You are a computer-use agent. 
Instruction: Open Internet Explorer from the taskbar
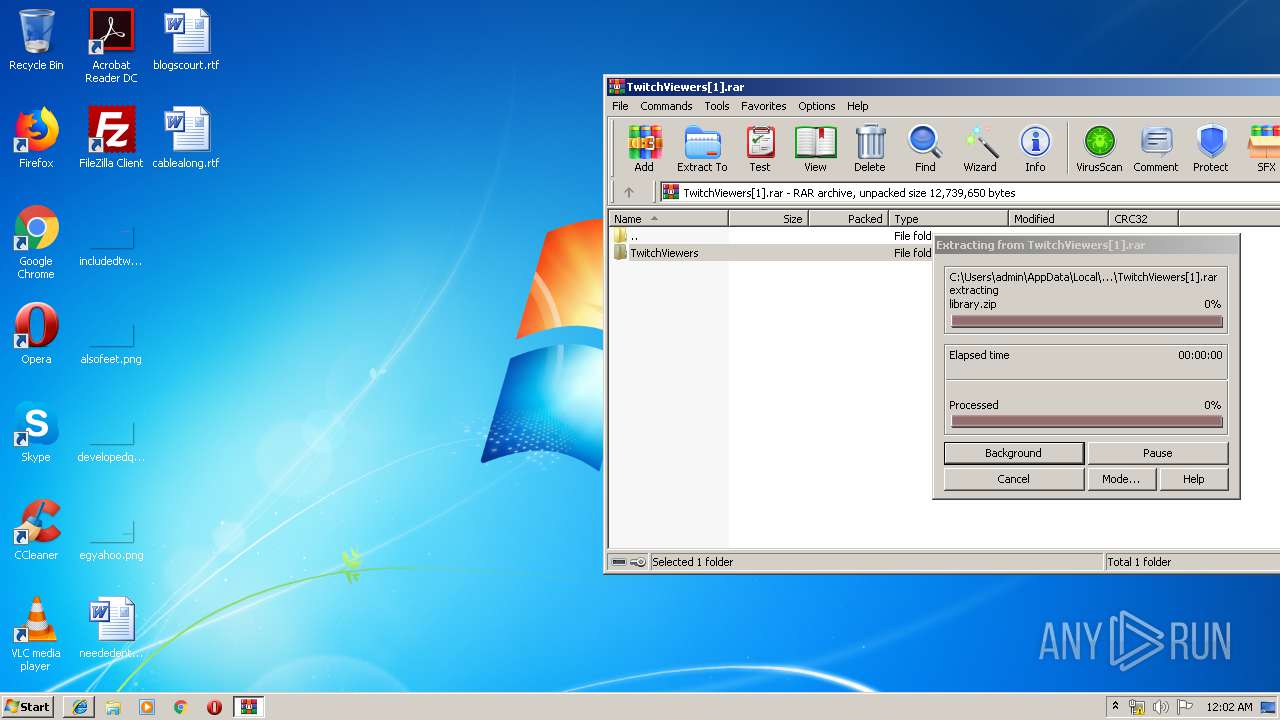coord(80,707)
